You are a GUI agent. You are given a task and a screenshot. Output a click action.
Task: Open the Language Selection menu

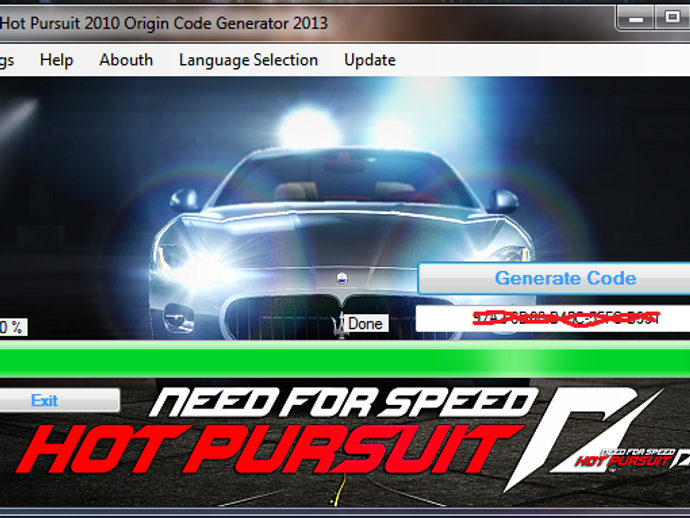point(248,60)
